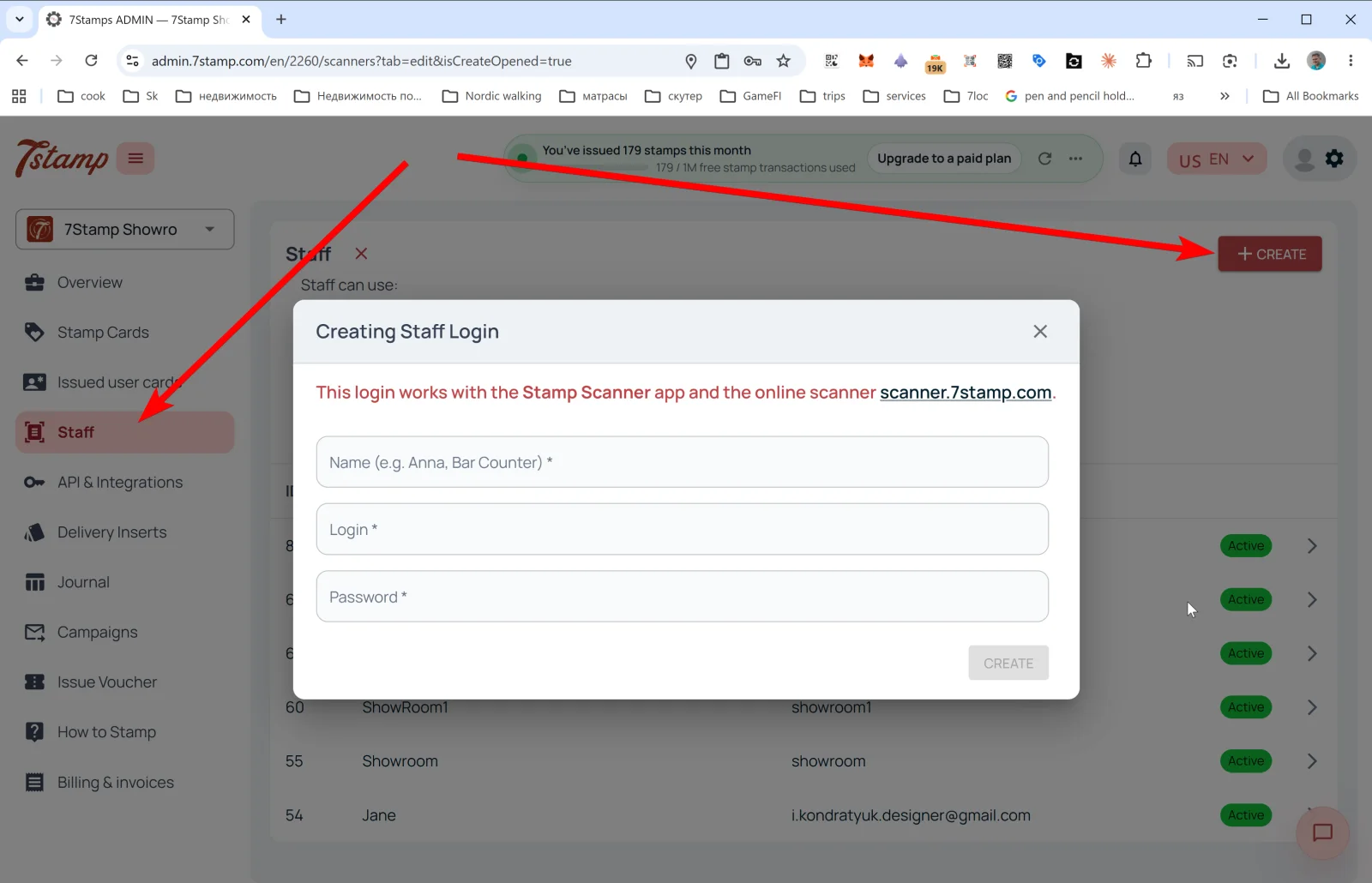This screenshot has width=1372, height=883.
Task: Click the browser address bar URL
Action: click(x=362, y=61)
